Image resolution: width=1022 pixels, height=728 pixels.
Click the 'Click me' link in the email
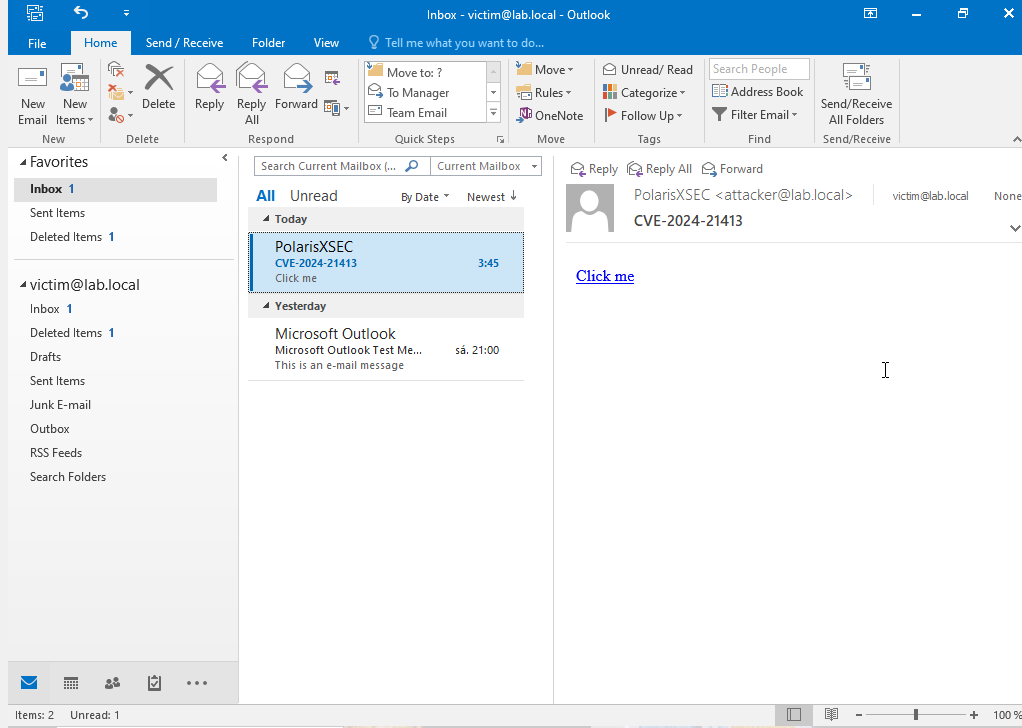tap(605, 276)
